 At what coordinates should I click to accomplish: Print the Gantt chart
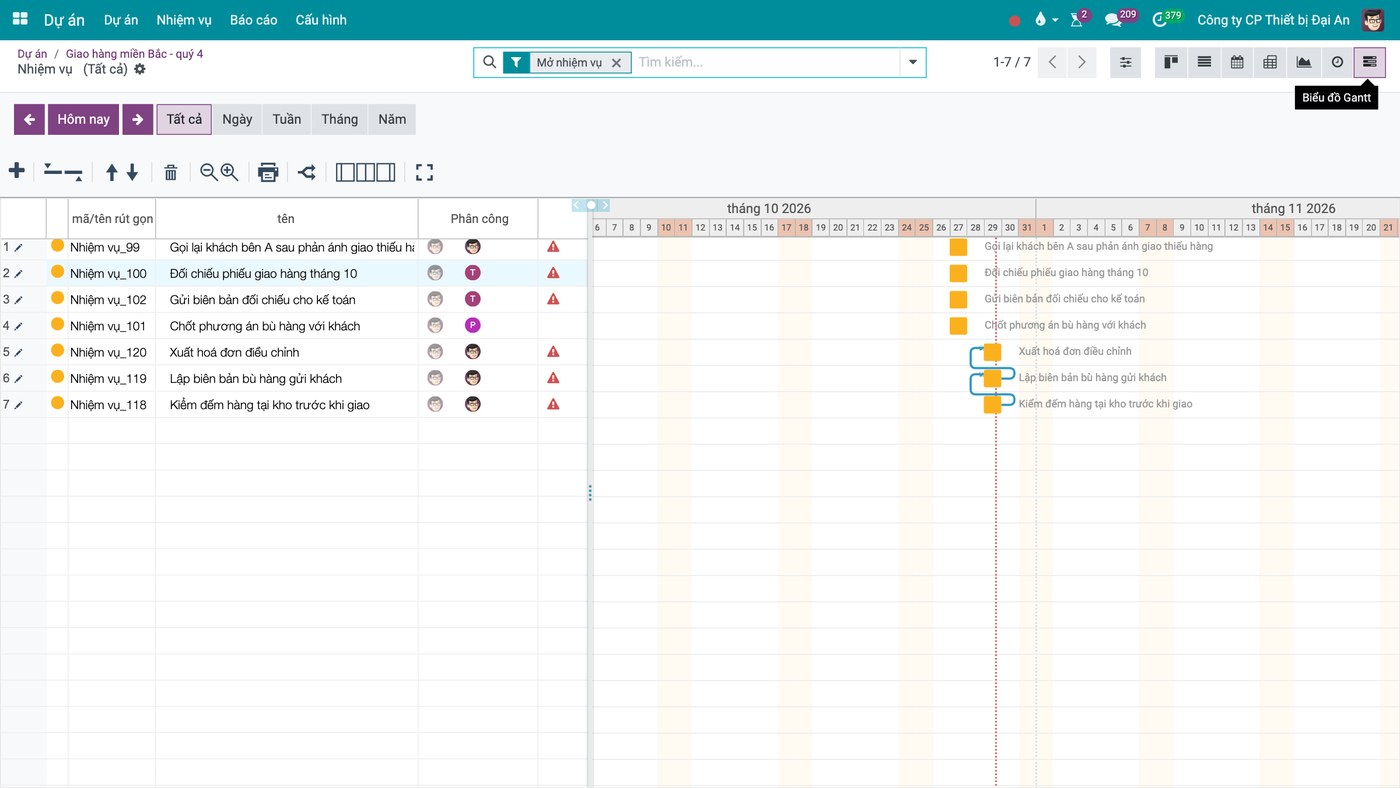coord(268,172)
